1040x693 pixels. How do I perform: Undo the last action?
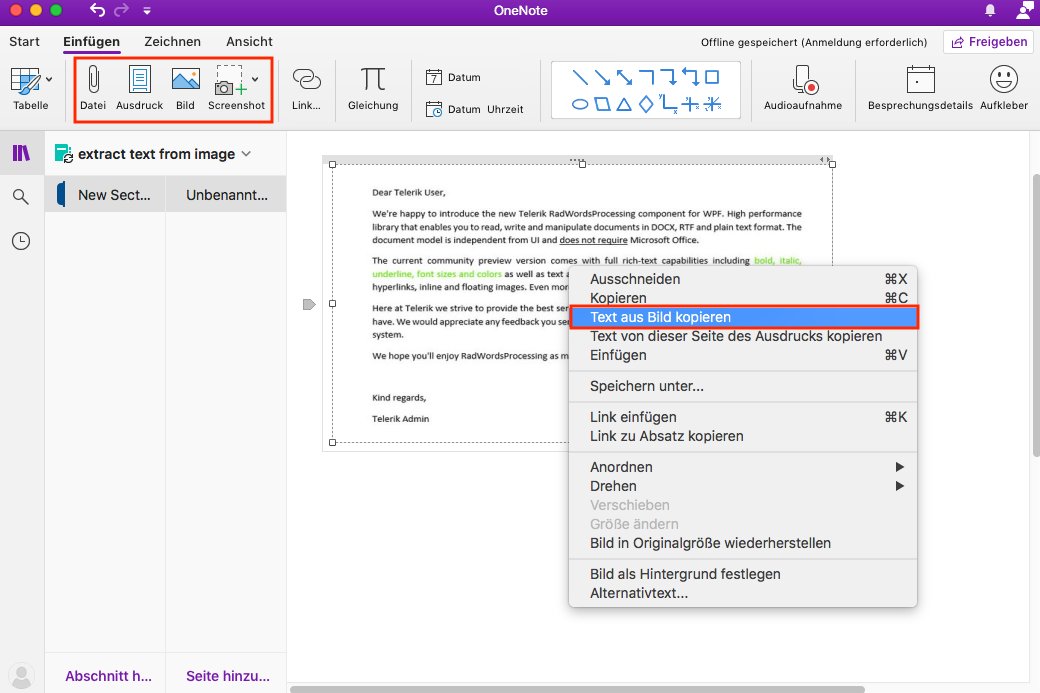(x=98, y=10)
